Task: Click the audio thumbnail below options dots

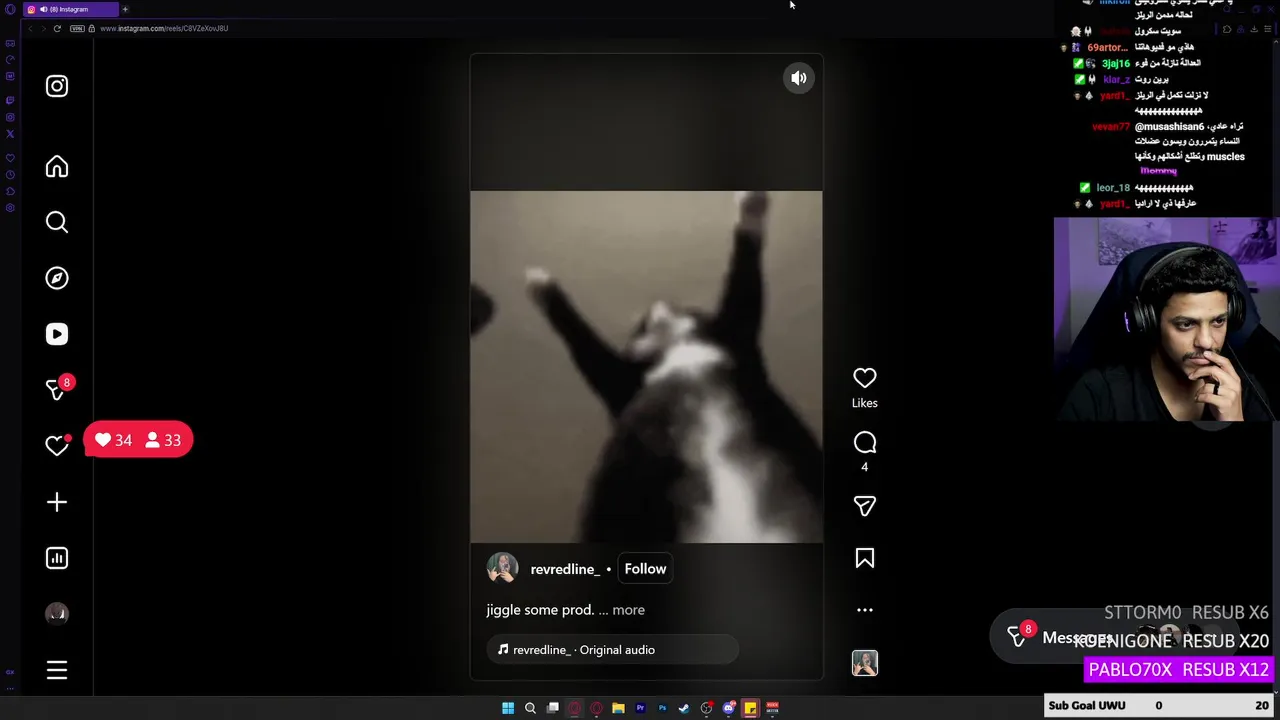Action: click(865, 663)
